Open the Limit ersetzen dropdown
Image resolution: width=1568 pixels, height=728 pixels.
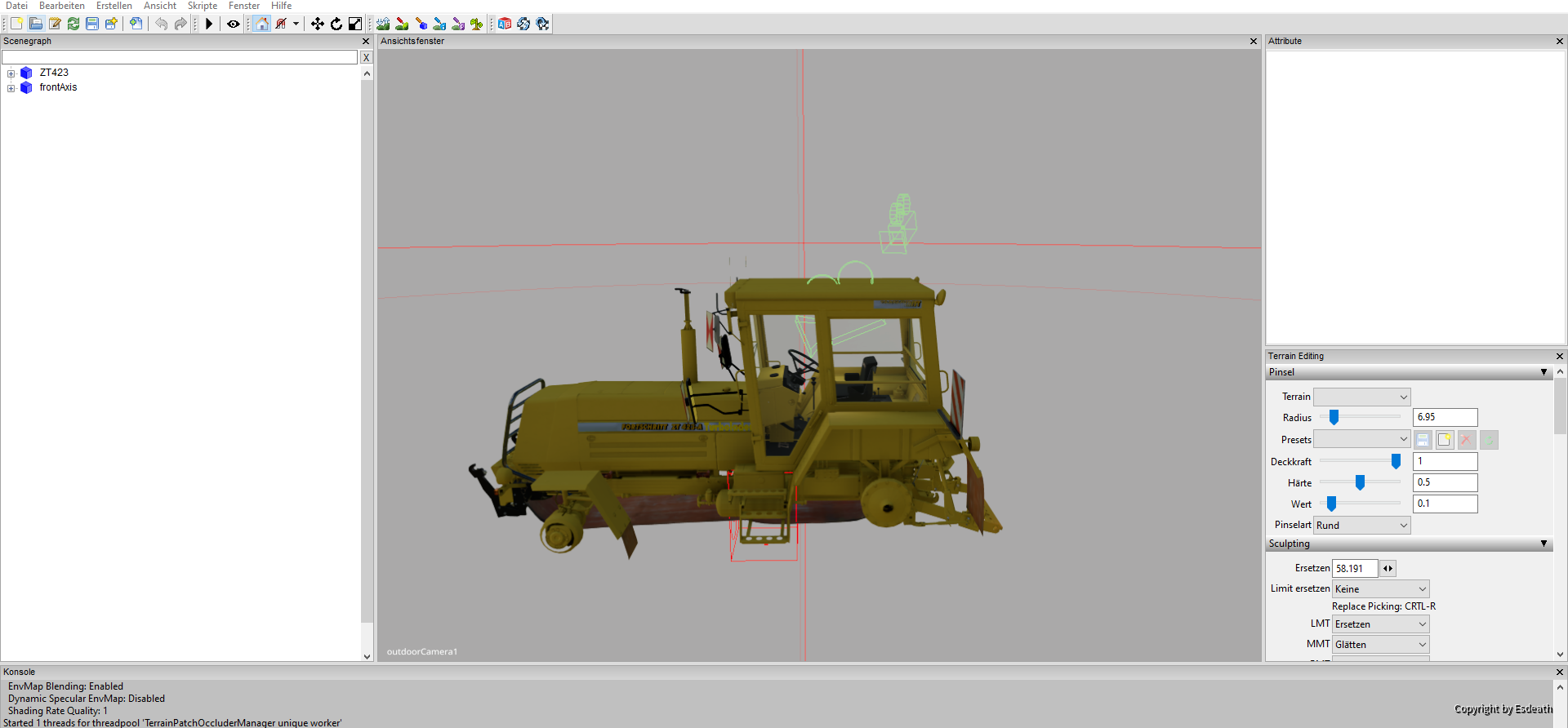coord(1380,589)
